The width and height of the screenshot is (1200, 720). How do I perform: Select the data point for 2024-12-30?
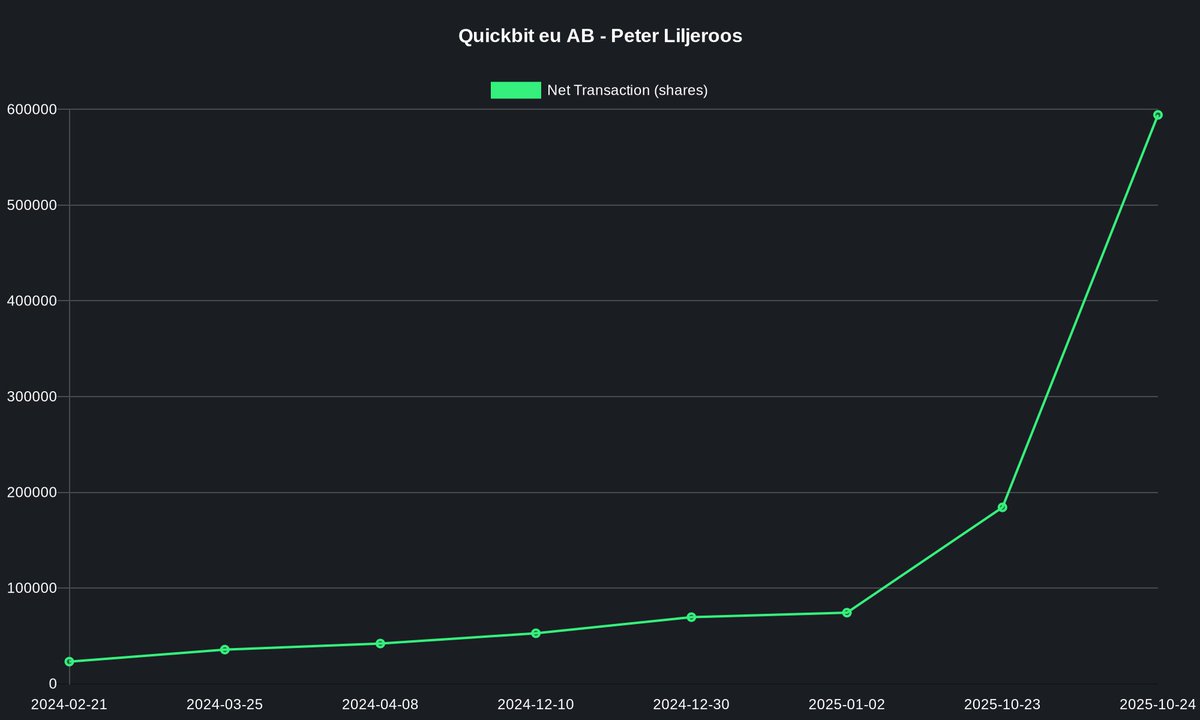691,617
